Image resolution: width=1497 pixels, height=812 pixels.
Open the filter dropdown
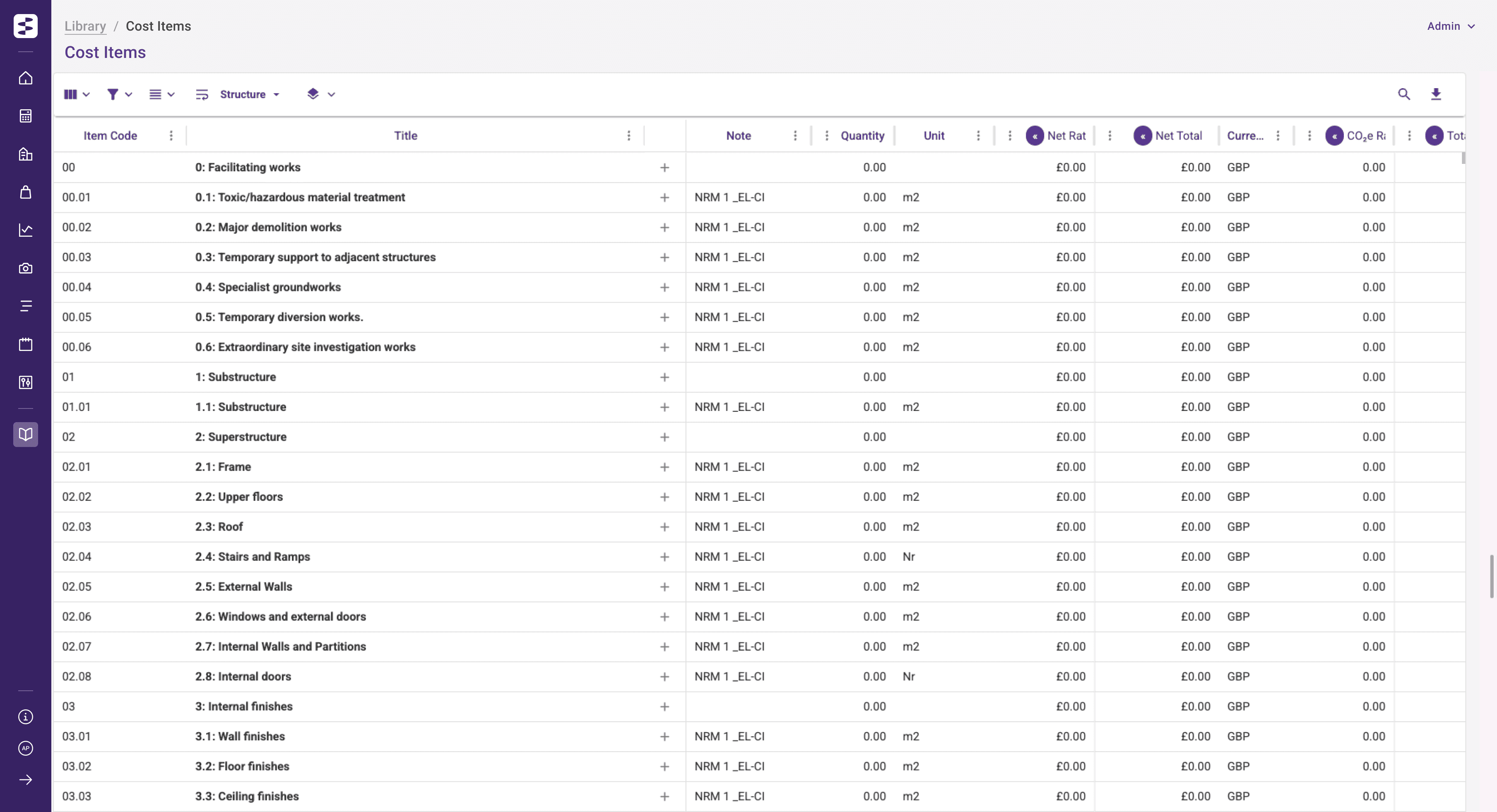[119, 94]
